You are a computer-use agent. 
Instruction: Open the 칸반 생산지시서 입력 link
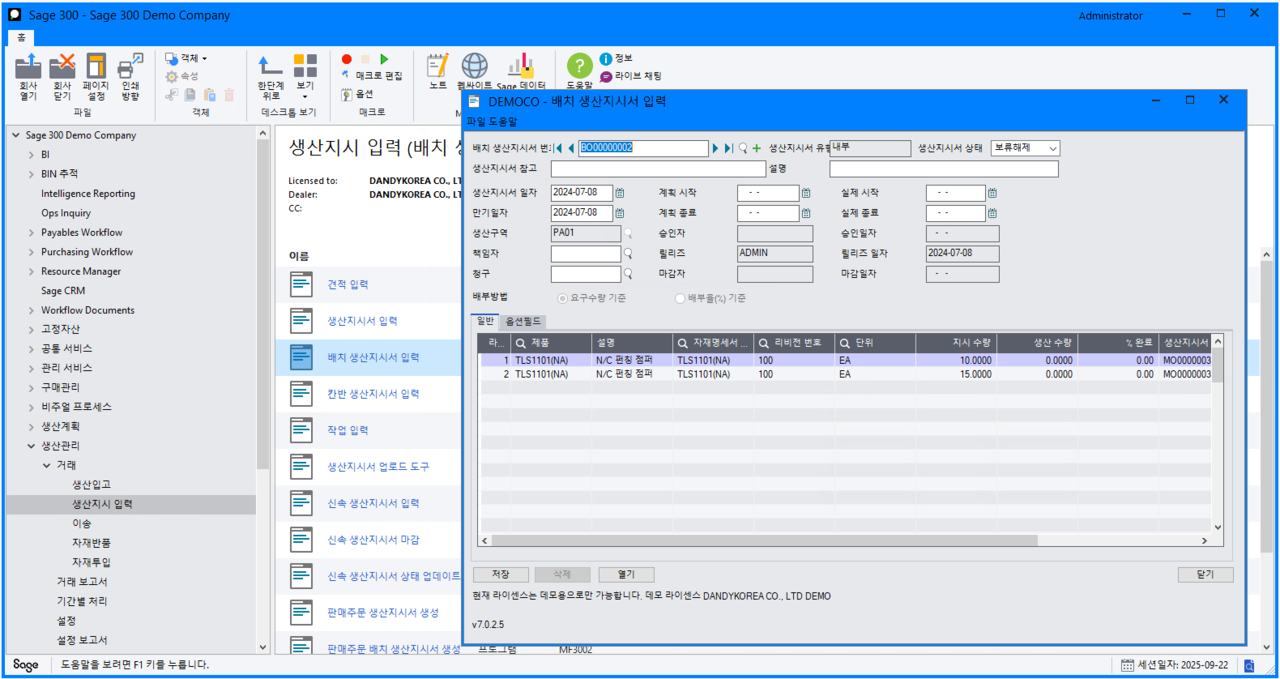coord(373,394)
